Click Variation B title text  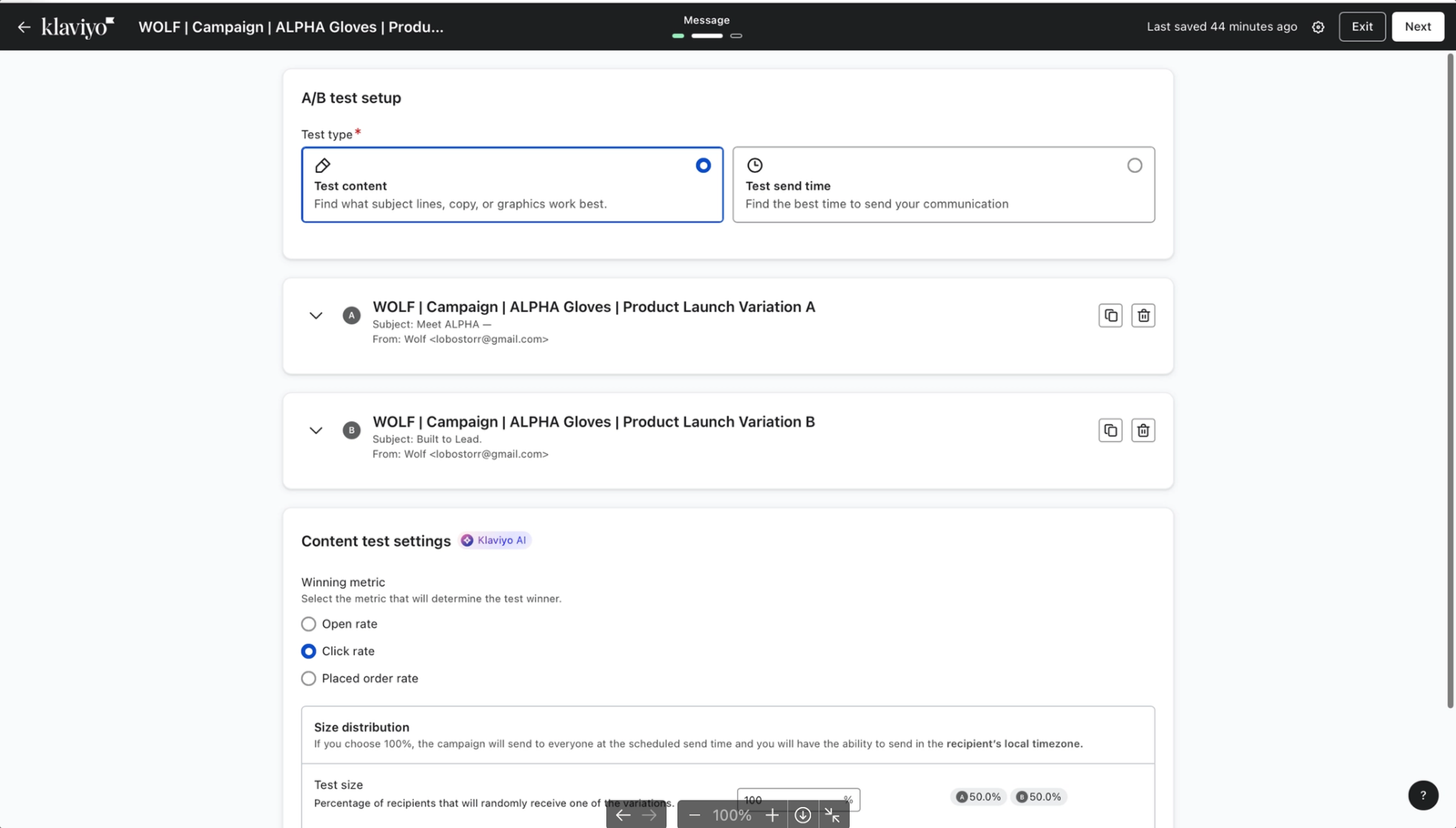coord(593,421)
